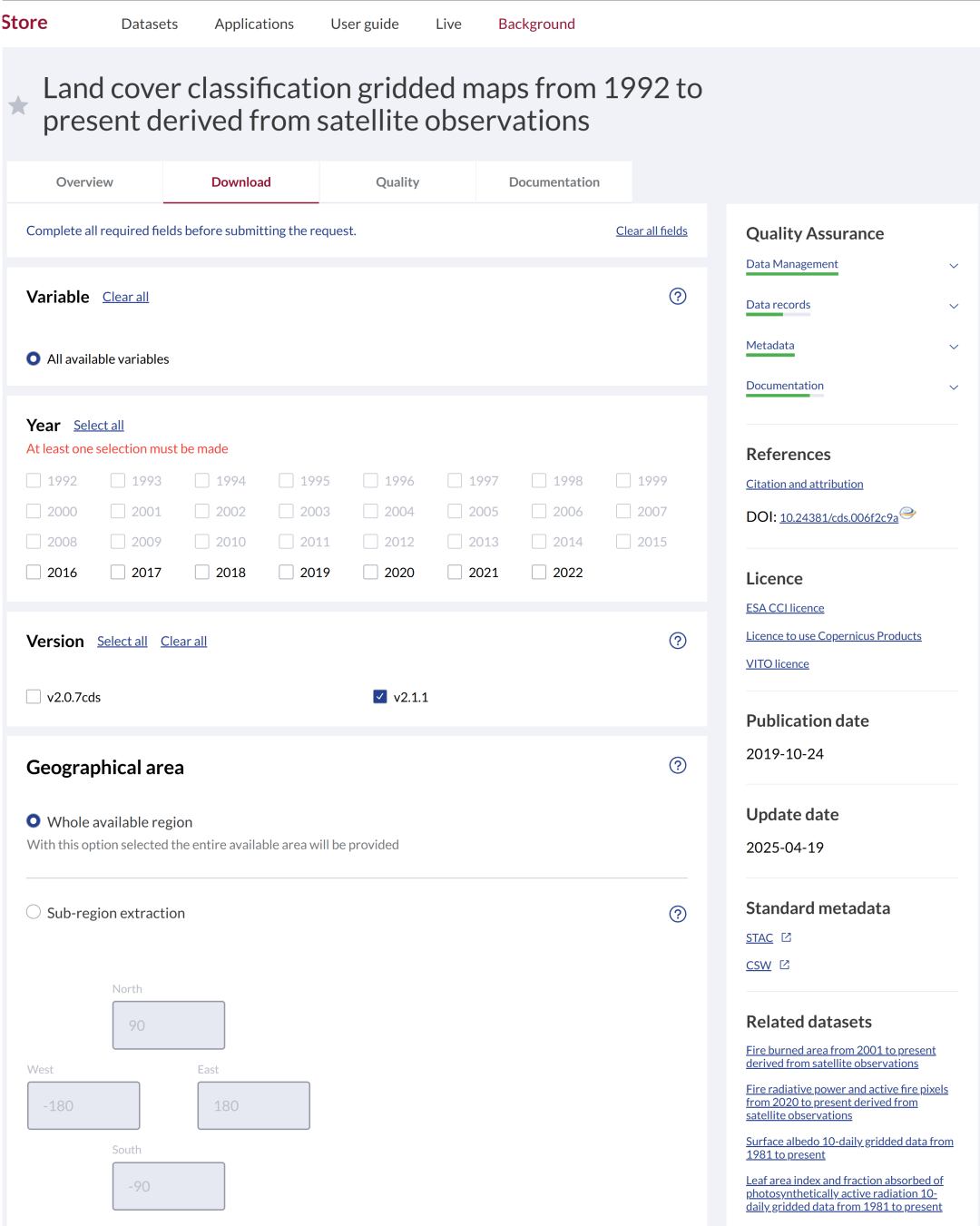Select the Whole available region option

[34, 821]
